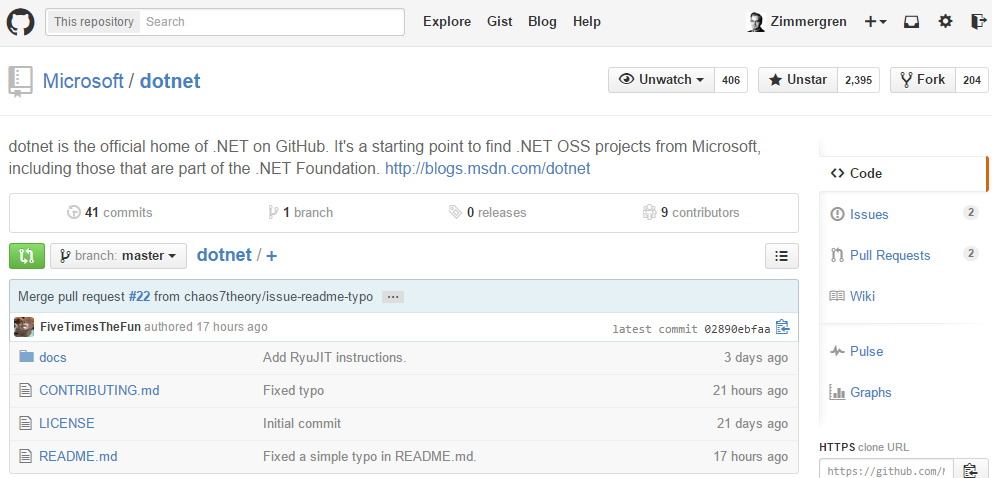Expand the commit message ellipsis
The width and height of the screenshot is (992, 478).
393,297
